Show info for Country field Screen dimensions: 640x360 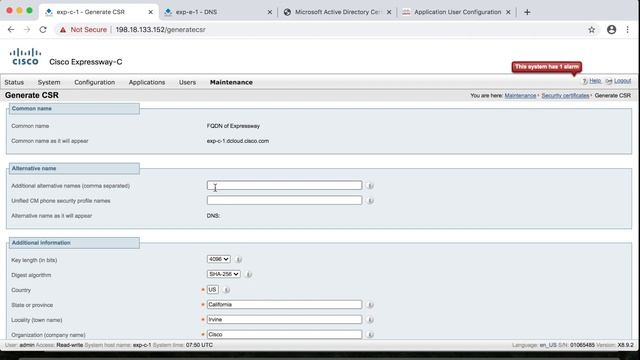pyautogui.click(x=227, y=290)
